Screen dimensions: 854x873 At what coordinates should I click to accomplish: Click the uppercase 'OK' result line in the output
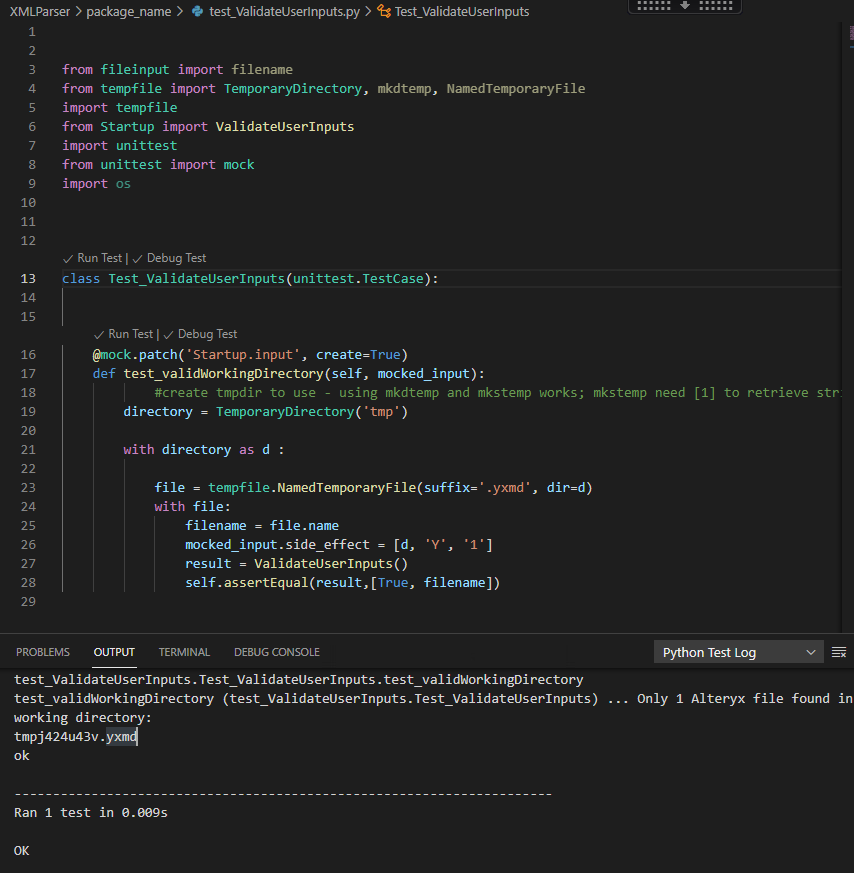(x=22, y=850)
